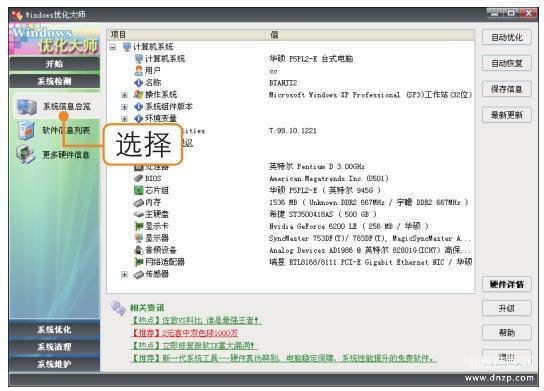Screen dimensions: 544x391
Task: Select the 华硕 P5PL2-E 台式电脑 value
Action: click(311, 59)
